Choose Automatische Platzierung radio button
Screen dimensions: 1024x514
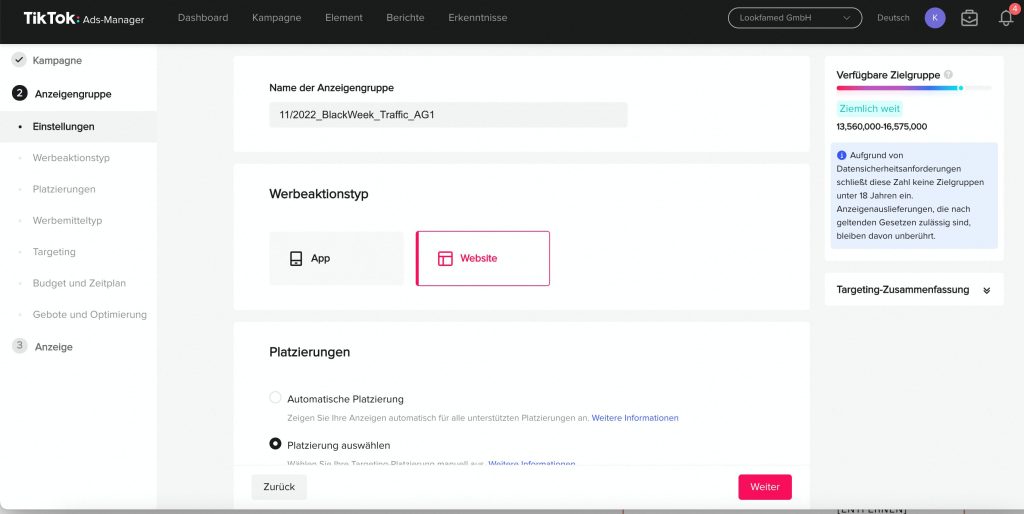click(276, 398)
